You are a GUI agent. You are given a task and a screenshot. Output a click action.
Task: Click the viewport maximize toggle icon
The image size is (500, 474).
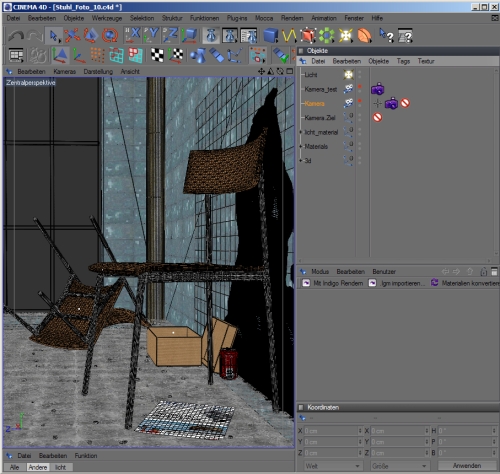point(290,71)
